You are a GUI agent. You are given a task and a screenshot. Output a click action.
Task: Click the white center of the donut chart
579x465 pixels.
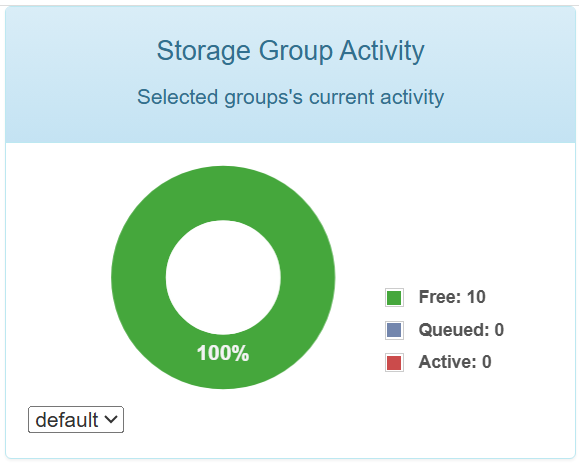point(223,277)
